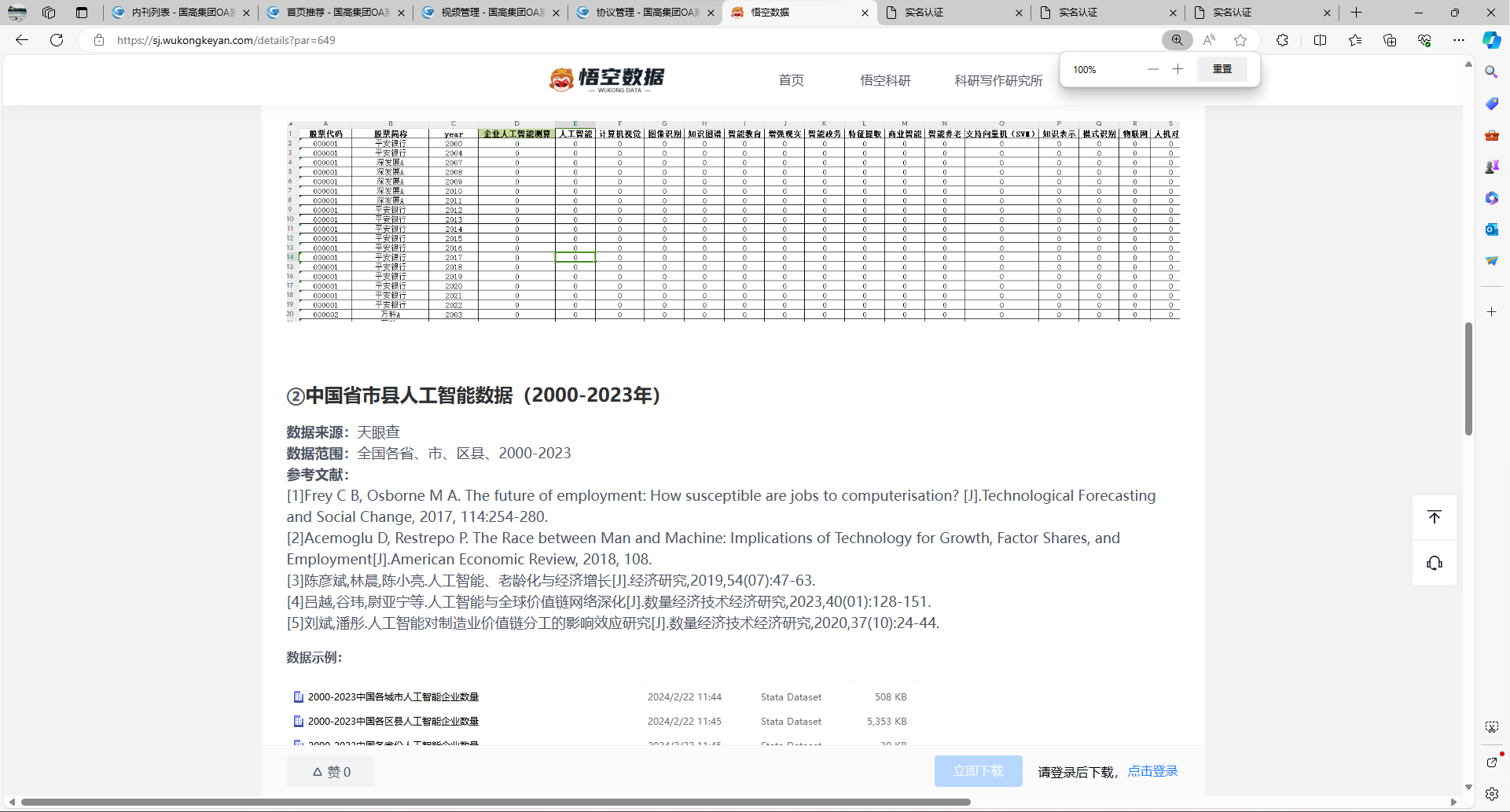Back to top arrow button
The height and width of the screenshot is (812, 1510).
pos(1435,517)
